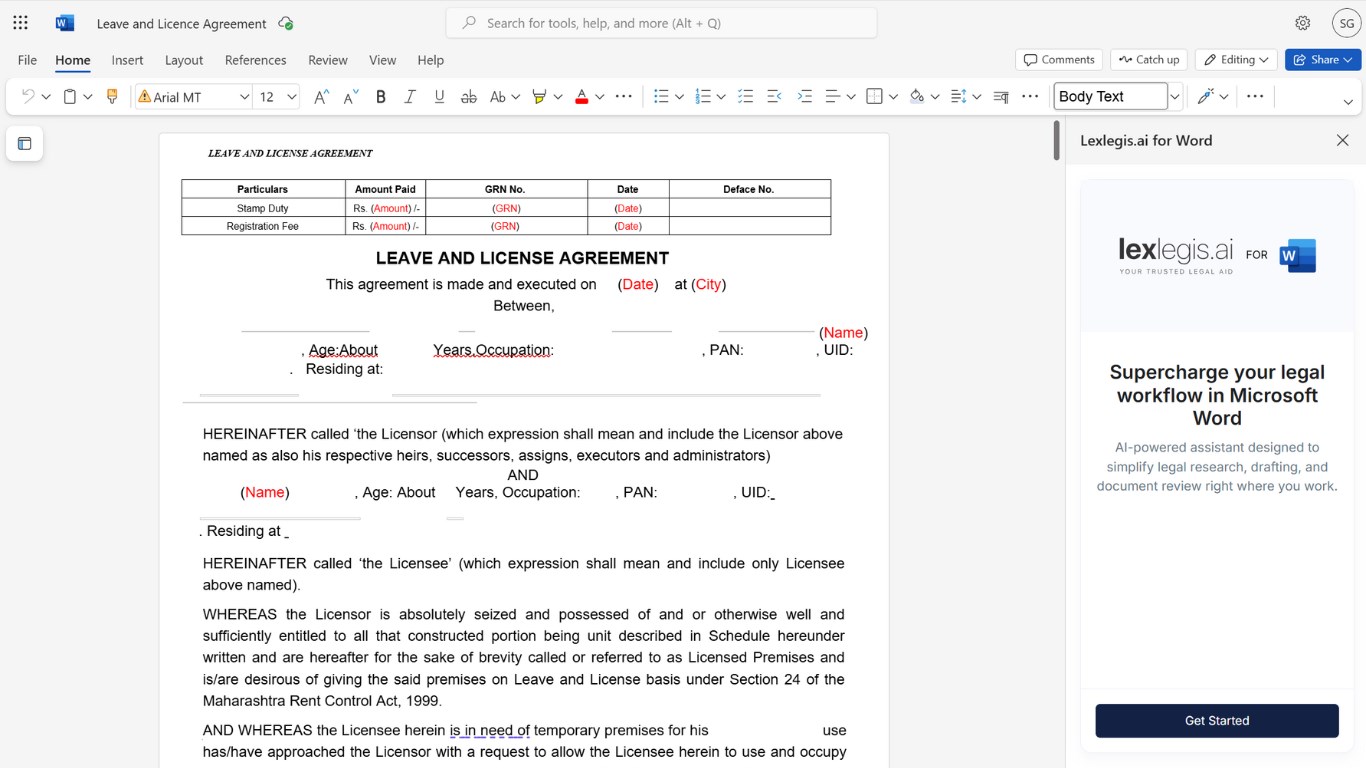Expand the alignment dropdown arrow
The image size is (1366, 768).
[851, 97]
